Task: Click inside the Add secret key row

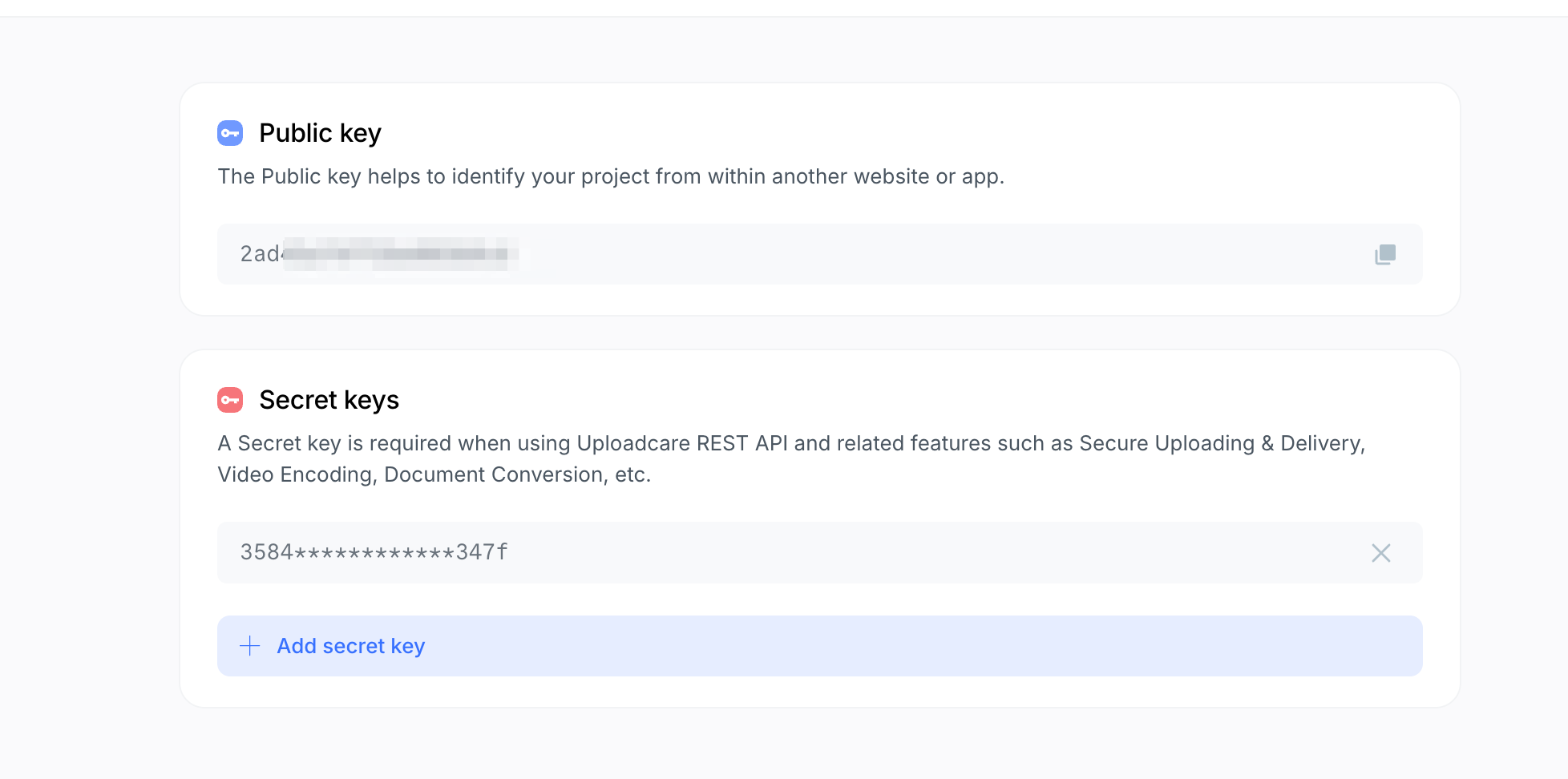Action: click(x=819, y=645)
